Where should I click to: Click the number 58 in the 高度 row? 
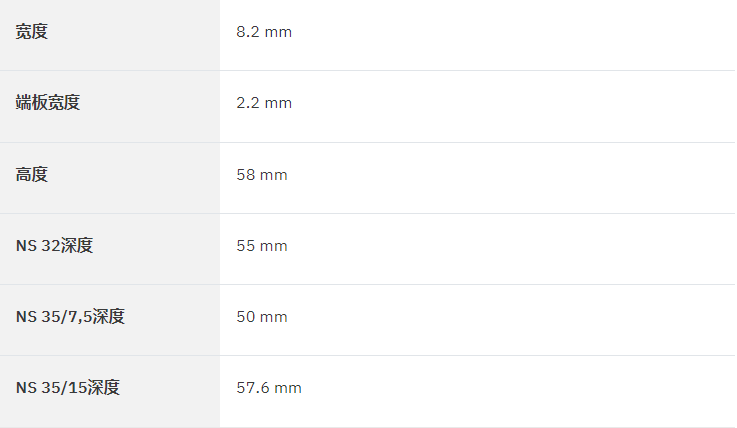[245, 175]
